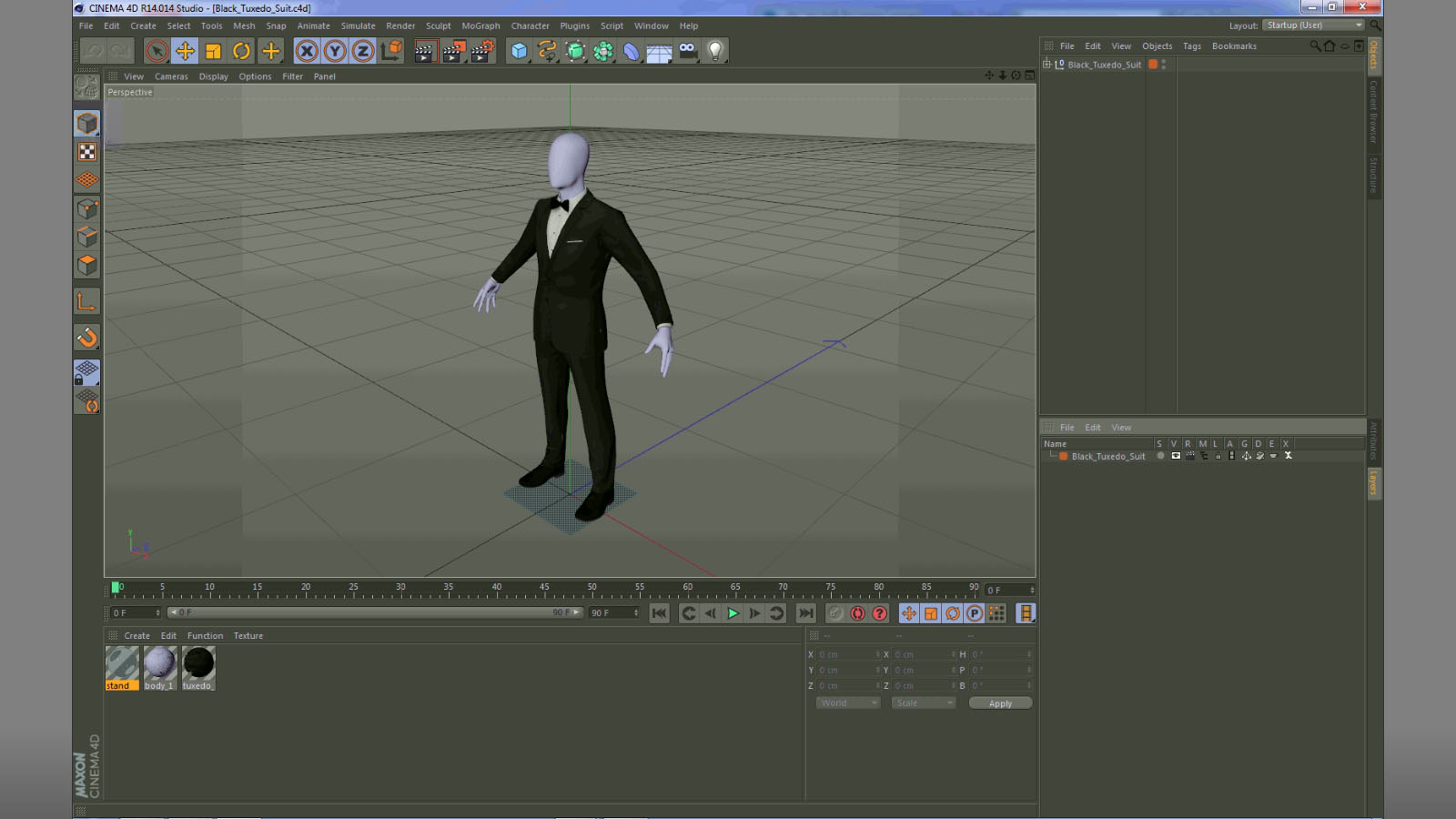1456x819 pixels.
Task: Go to start of animation
Action: (x=660, y=613)
